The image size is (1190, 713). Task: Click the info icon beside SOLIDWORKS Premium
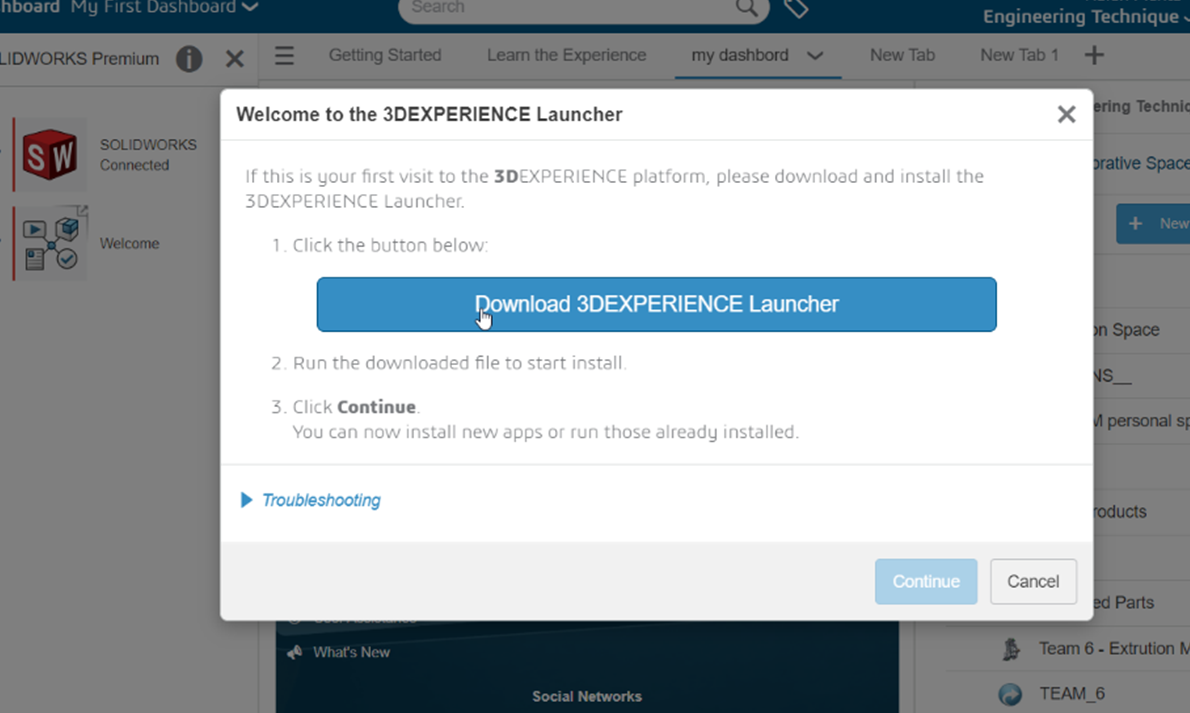pos(189,59)
